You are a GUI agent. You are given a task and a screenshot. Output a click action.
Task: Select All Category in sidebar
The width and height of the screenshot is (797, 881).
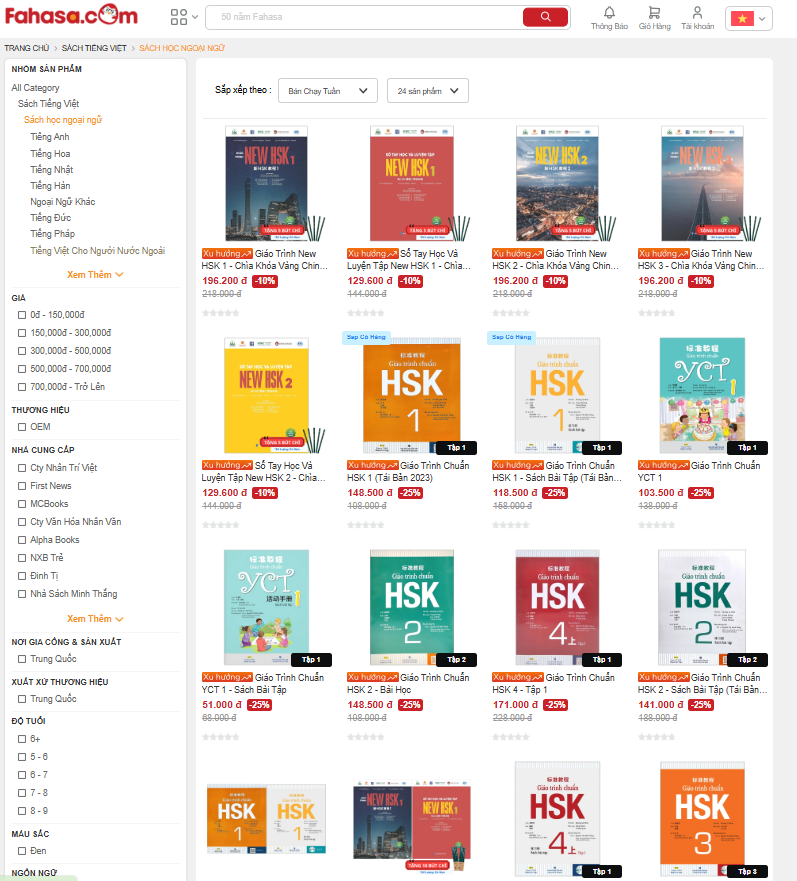[35, 88]
